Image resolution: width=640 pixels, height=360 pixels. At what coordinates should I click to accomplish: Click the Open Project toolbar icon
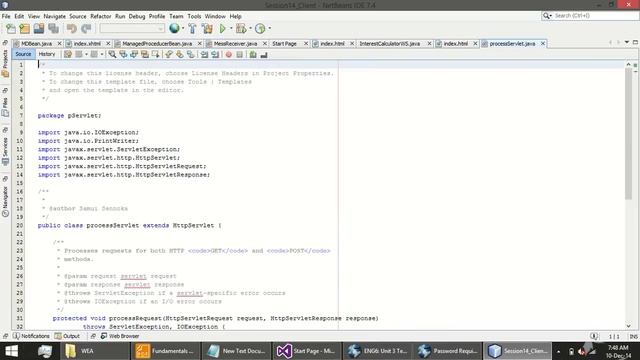(x=39, y=29)
